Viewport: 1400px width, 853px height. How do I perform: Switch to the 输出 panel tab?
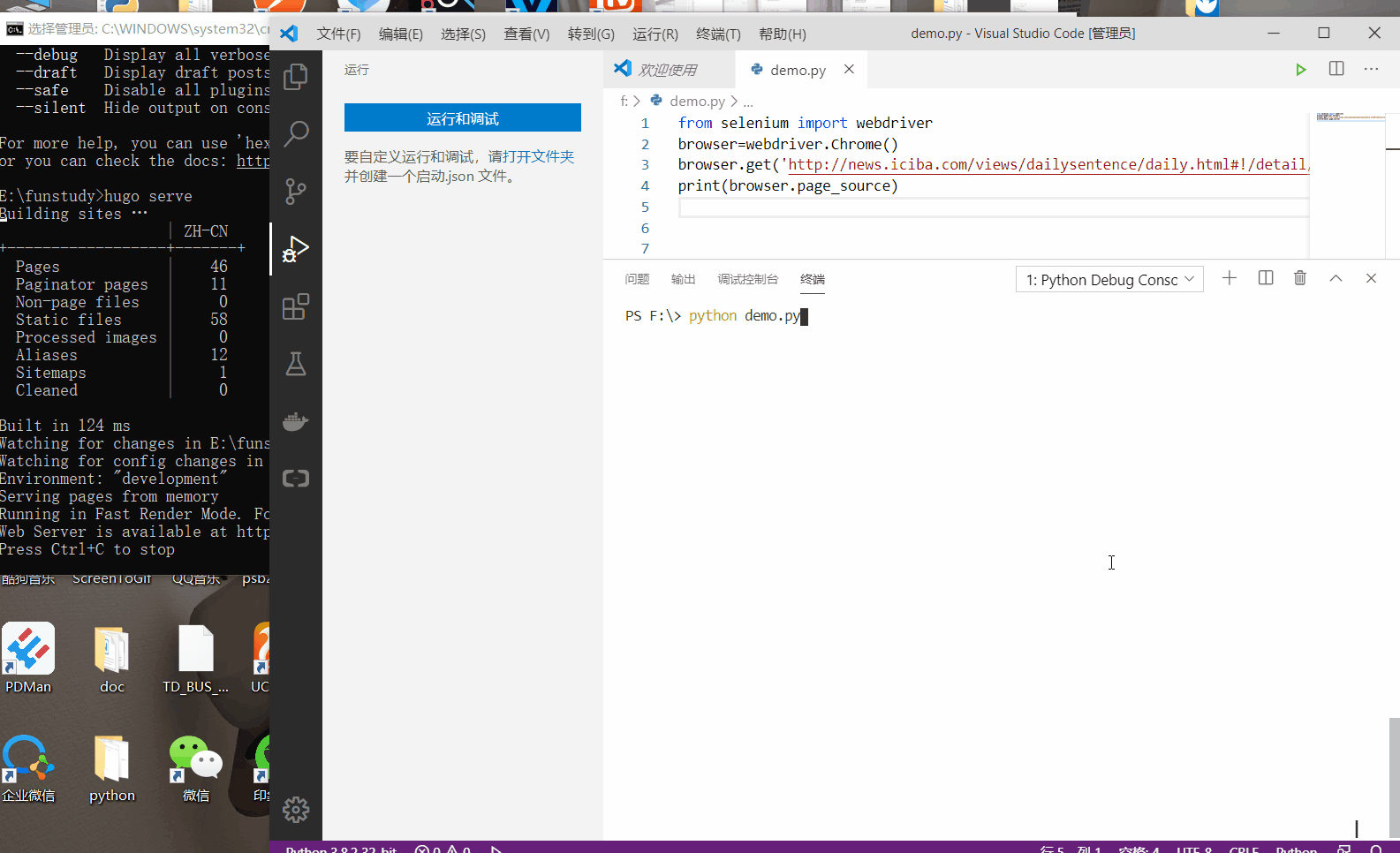tap(683, 279)
